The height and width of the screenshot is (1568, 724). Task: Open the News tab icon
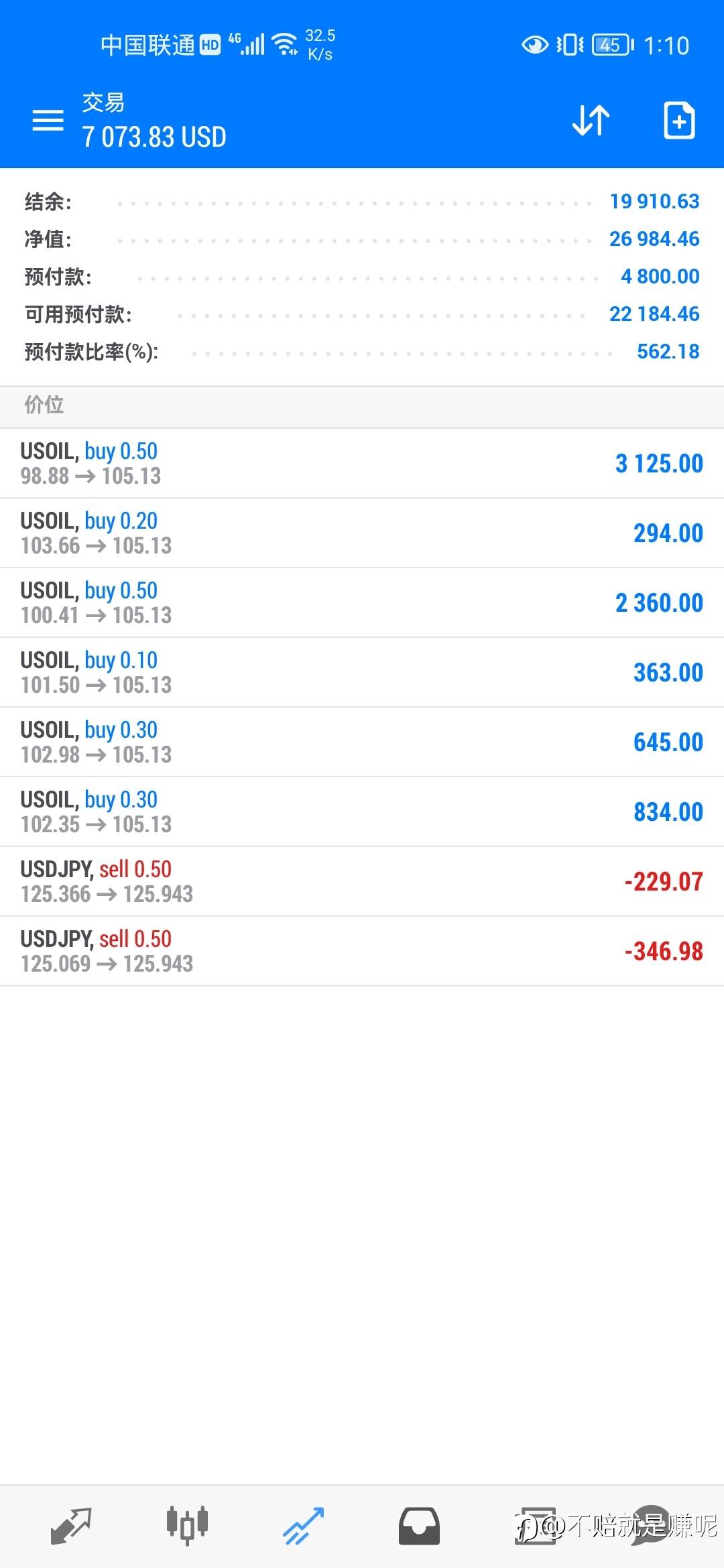(535, 1526)
